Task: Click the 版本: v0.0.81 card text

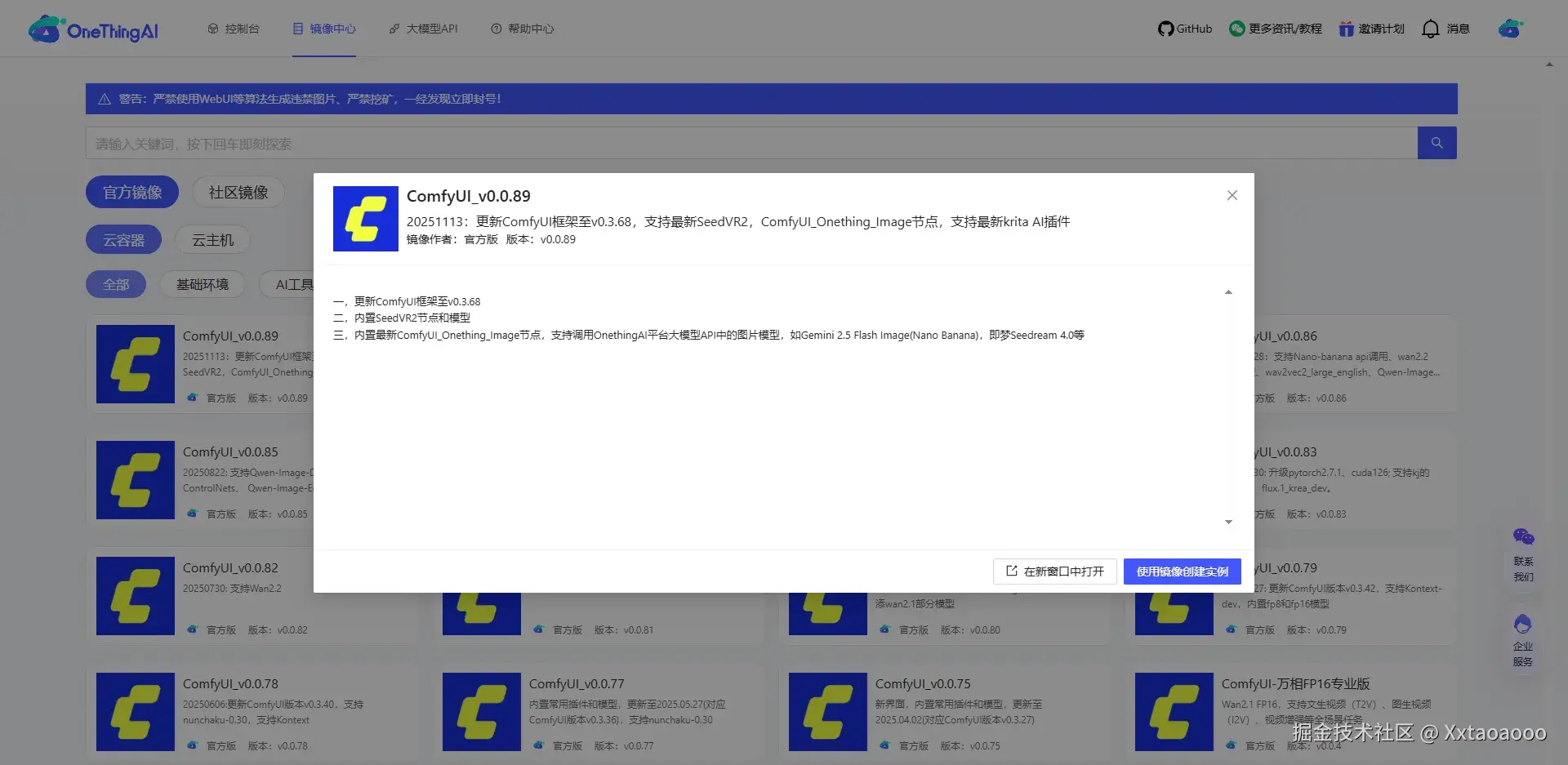Action: (624, 629)
